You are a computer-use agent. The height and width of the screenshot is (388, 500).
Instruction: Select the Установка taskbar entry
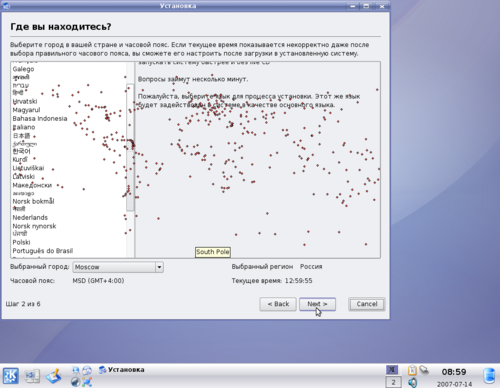pos(122,370)
